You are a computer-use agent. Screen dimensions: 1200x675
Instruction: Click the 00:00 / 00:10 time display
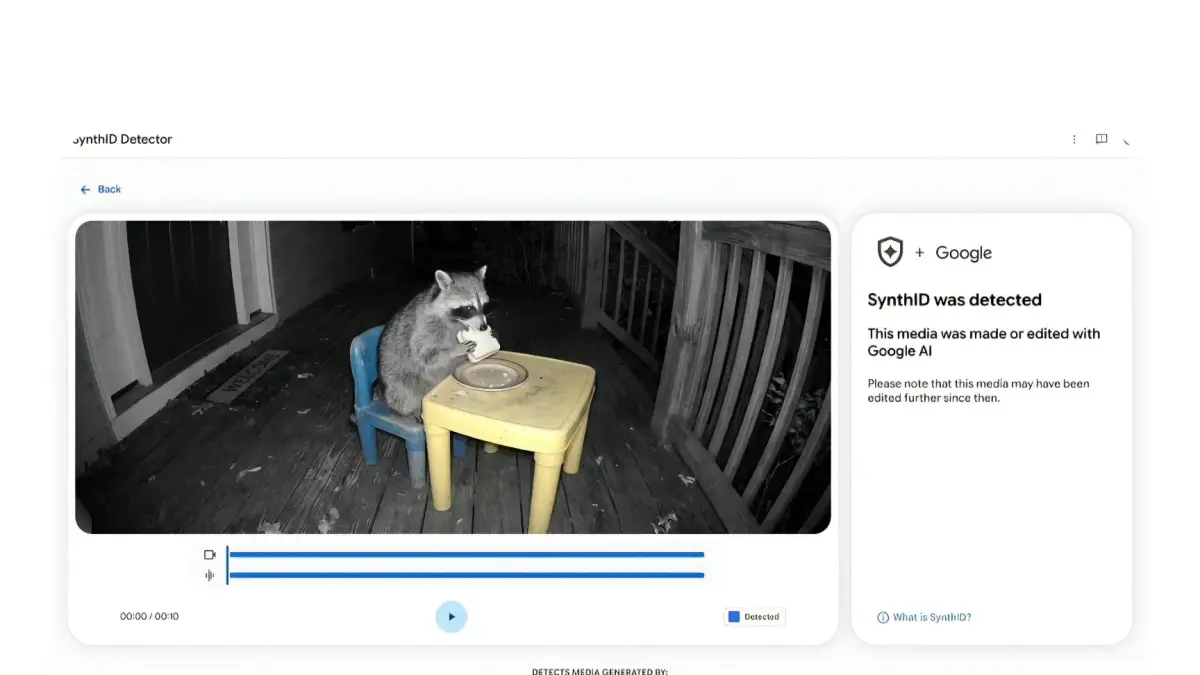pos(149,617)
